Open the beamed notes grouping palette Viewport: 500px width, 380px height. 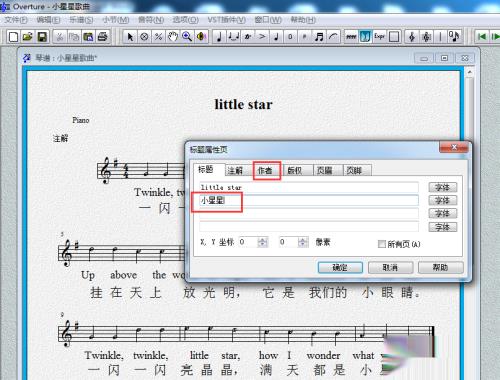pos(319,37)
